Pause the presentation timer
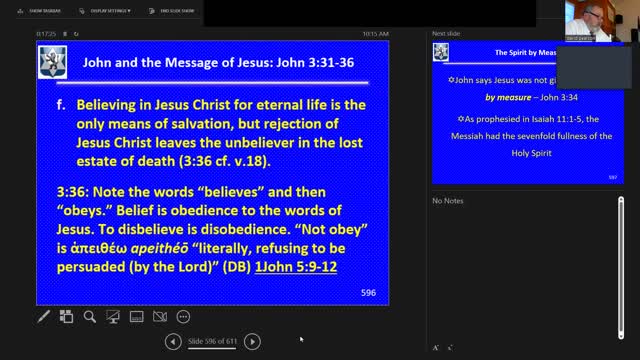Image resolution: width=640 pixels, height=360 pixels. tap(65, 34)
